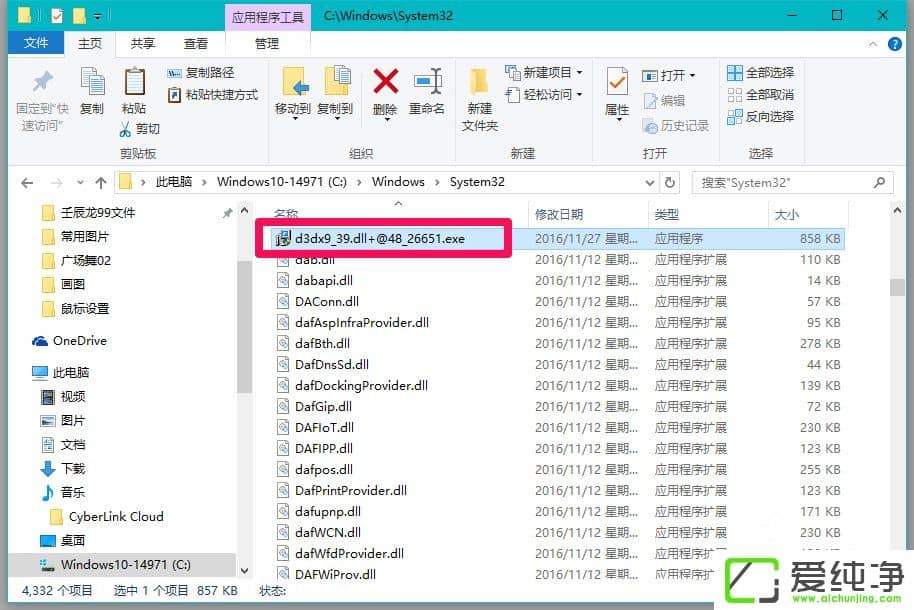Sort by the 类型 column header

click(708, 215)
